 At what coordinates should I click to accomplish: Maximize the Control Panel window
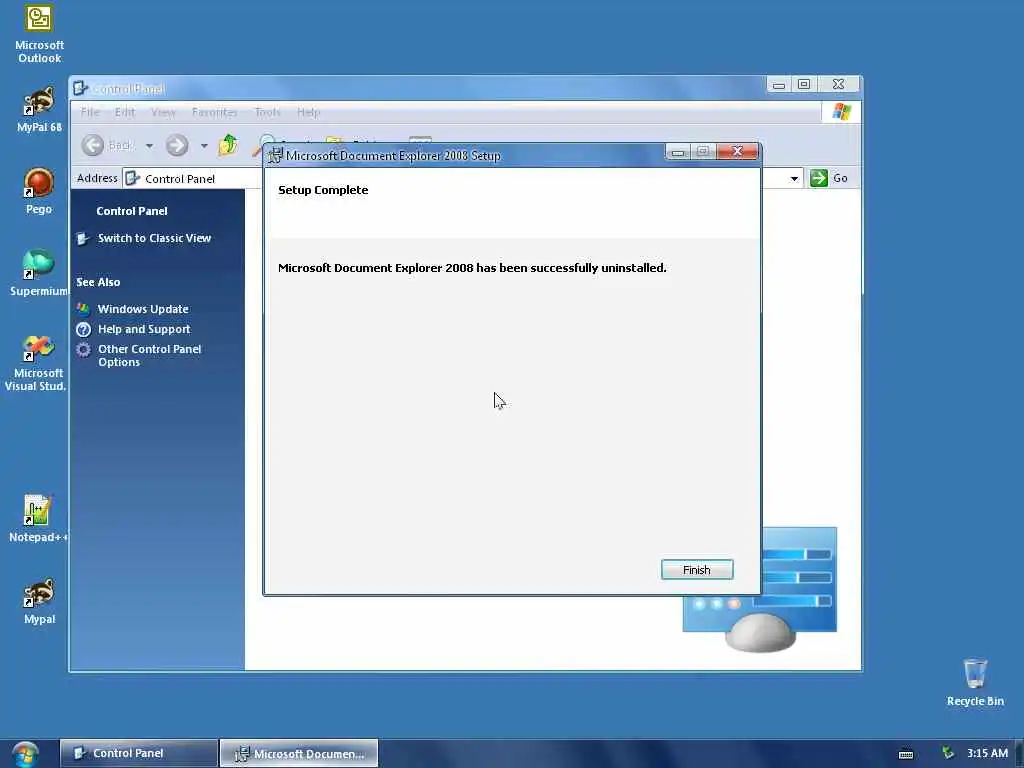[x=804, y=84]
